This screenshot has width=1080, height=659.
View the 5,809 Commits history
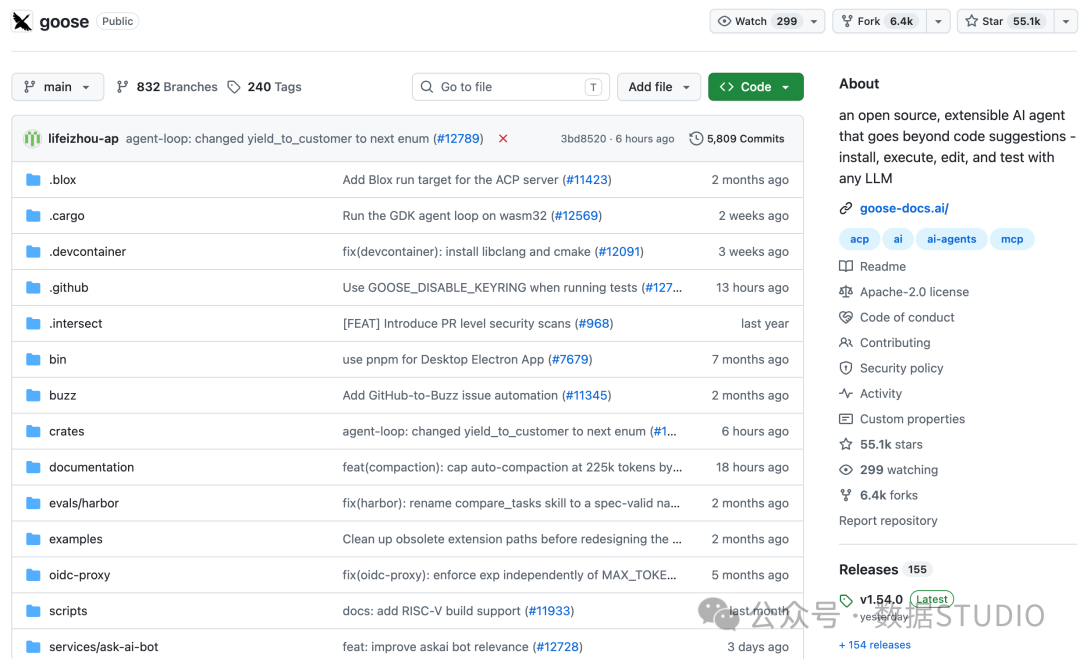(x=737, y=138)
